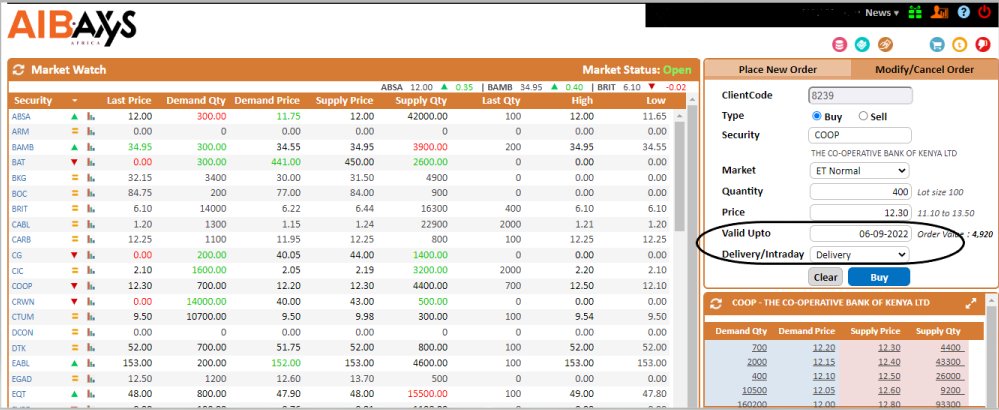Open the DCON security link
The image size is (999, 410).
point(22,332)
